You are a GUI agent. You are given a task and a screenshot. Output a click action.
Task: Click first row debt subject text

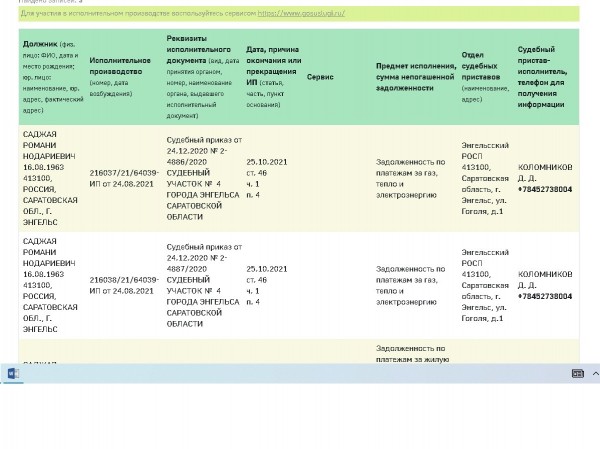[x=411, y=178]
